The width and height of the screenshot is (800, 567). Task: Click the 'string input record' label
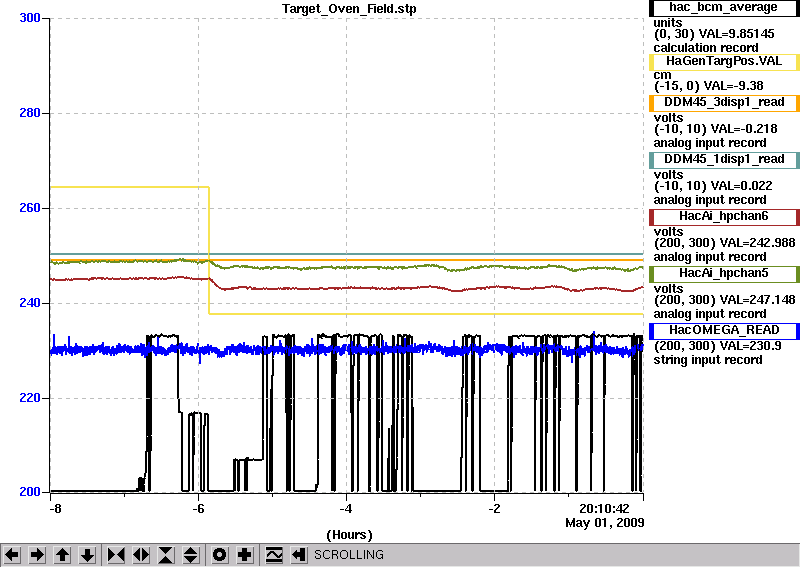(x=708, y=360)
